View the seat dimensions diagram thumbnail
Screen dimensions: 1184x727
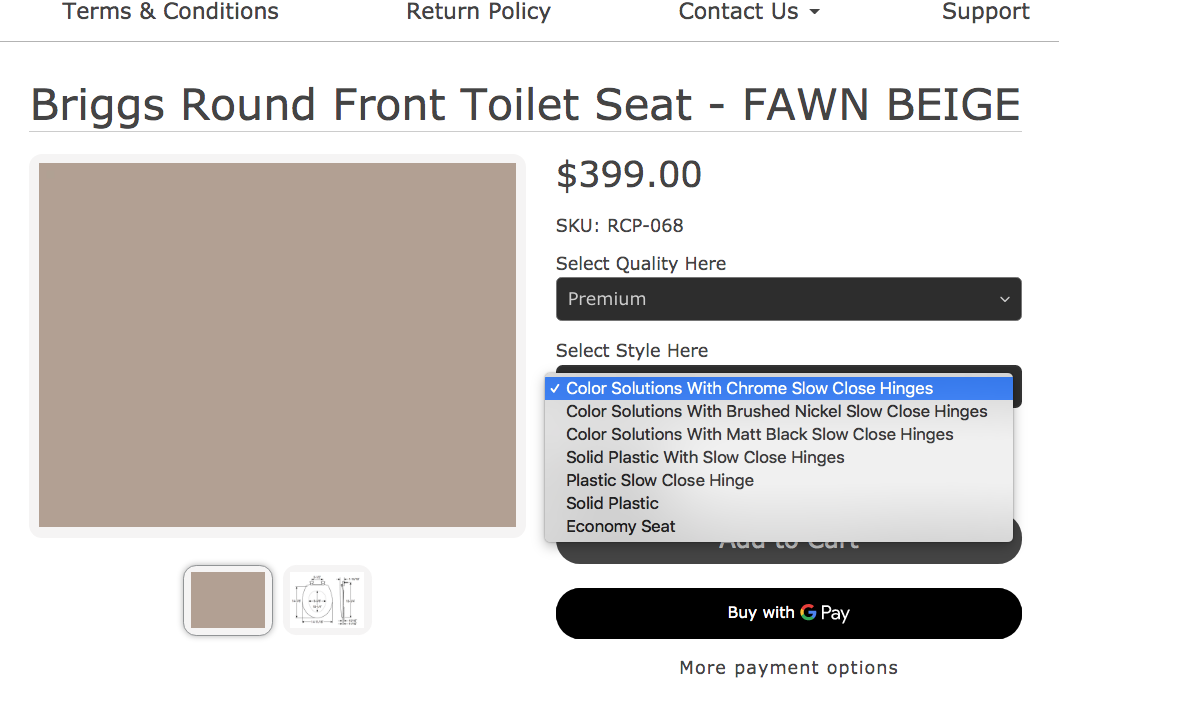327,600
